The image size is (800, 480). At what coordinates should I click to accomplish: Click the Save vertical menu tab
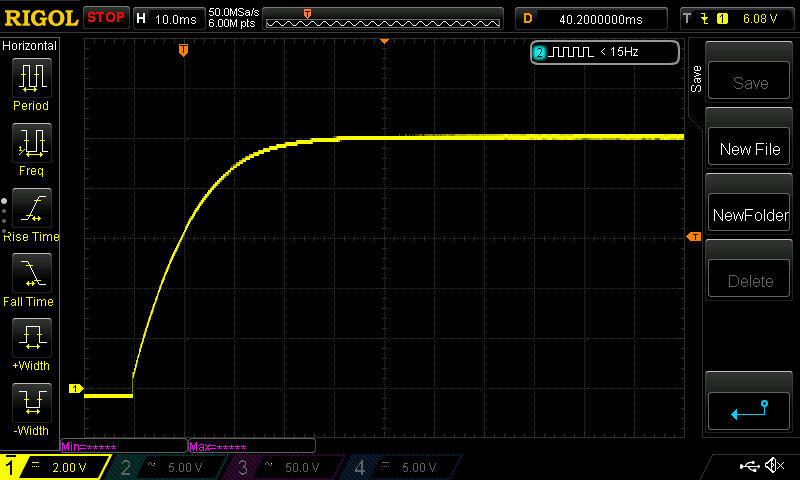(x=696, y=79)
